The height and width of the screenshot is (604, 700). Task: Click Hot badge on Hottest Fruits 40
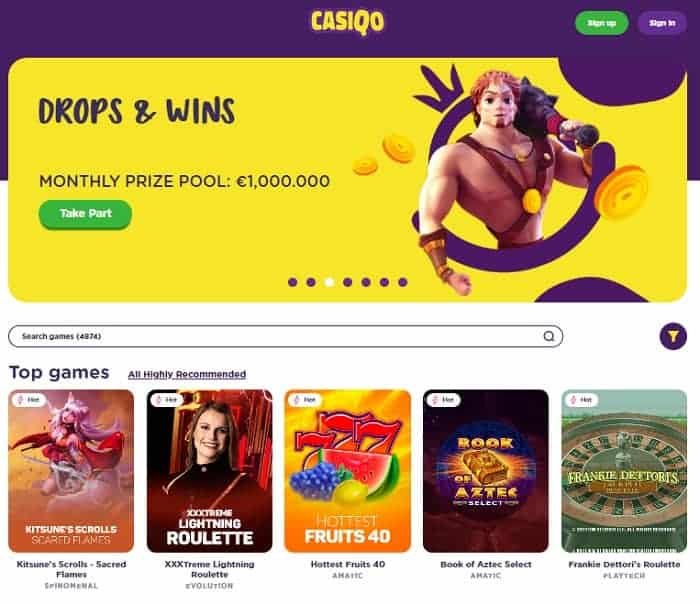[305, 400]
